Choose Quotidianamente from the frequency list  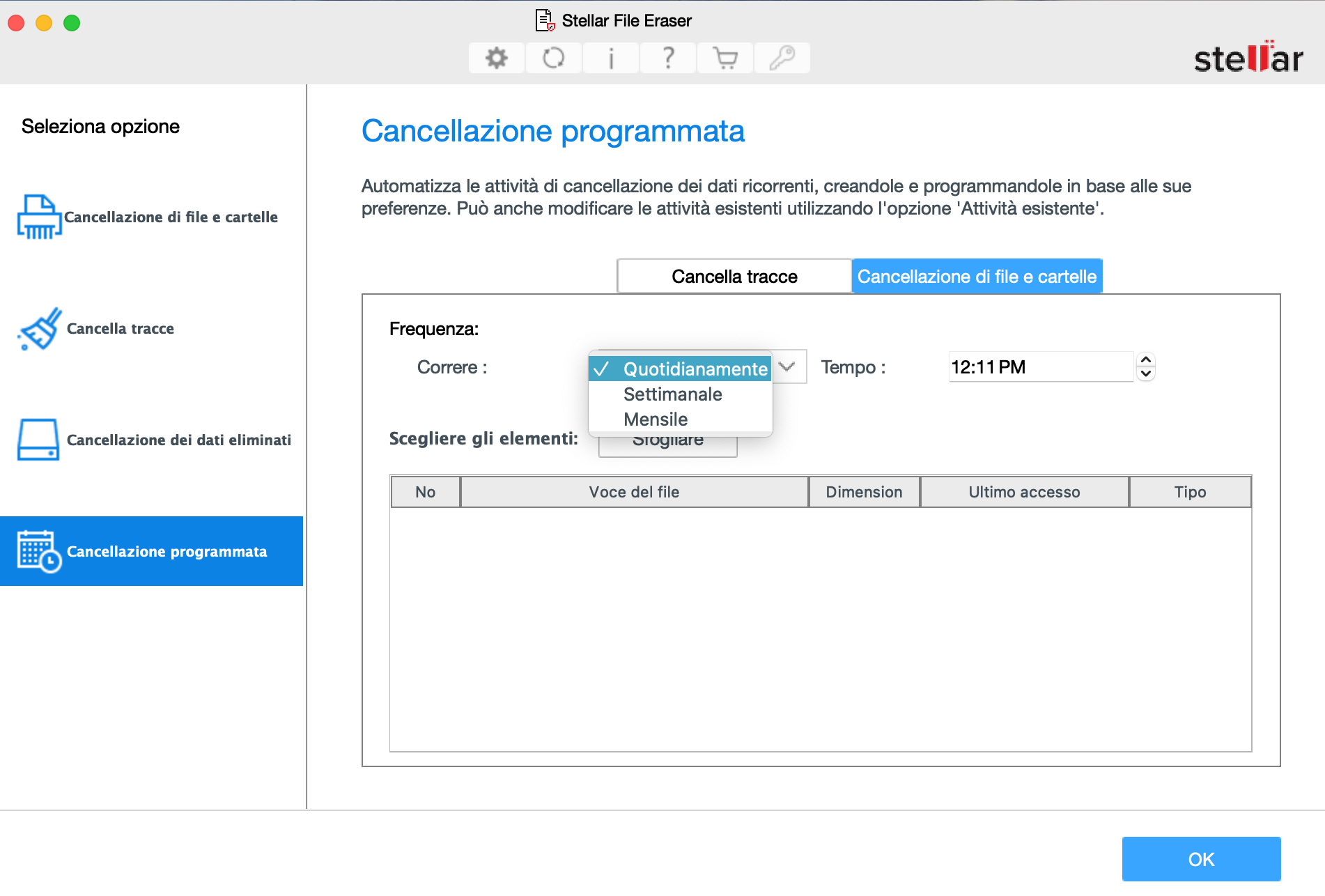click(x=681, y=369)
